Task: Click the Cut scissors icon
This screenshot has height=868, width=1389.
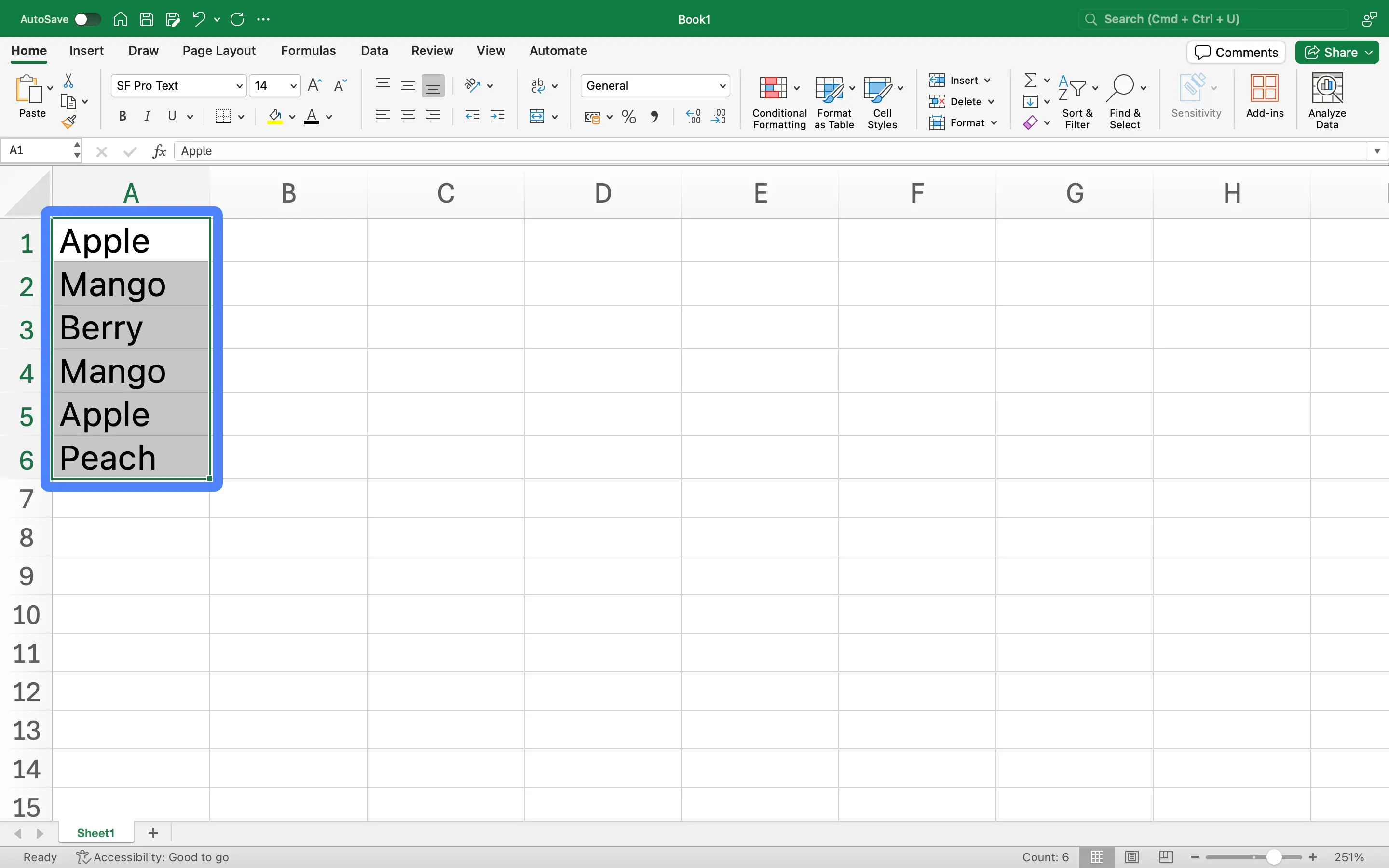Action: [x=68, y=81]
